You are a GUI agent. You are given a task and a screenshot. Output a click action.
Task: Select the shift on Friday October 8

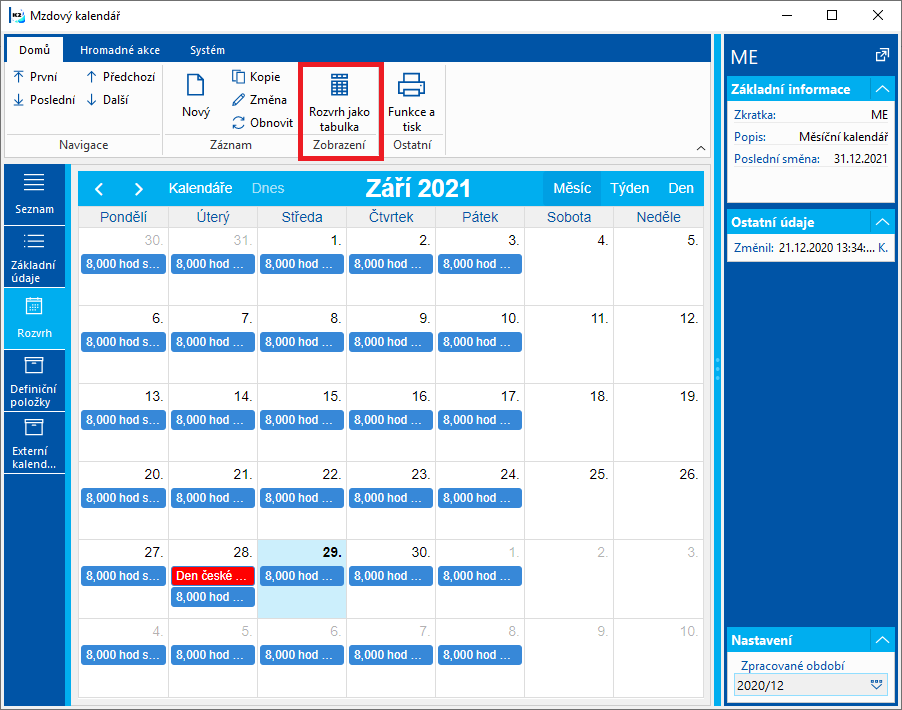pos(480,655)
